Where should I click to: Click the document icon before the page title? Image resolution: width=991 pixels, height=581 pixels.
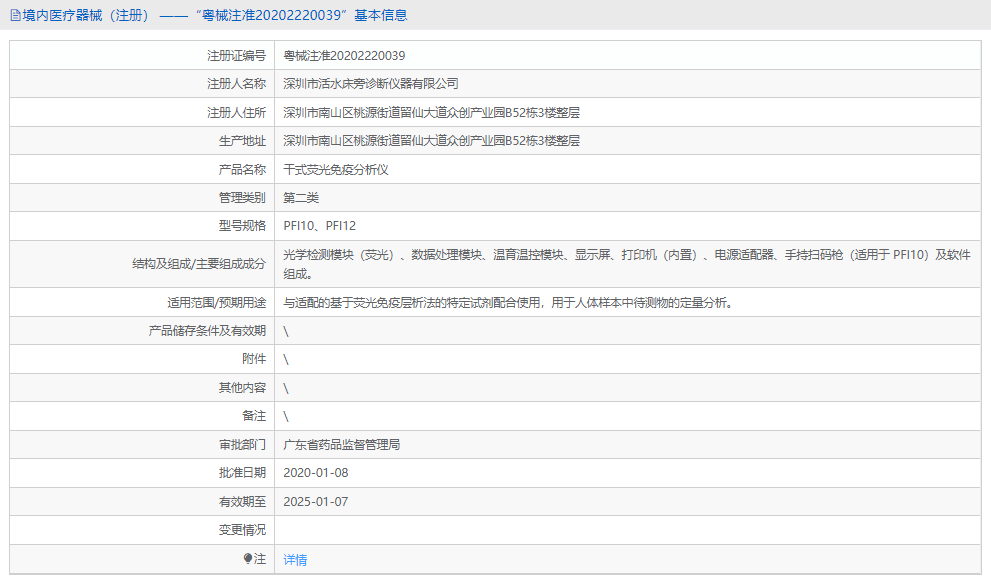(x=14, y=15)
